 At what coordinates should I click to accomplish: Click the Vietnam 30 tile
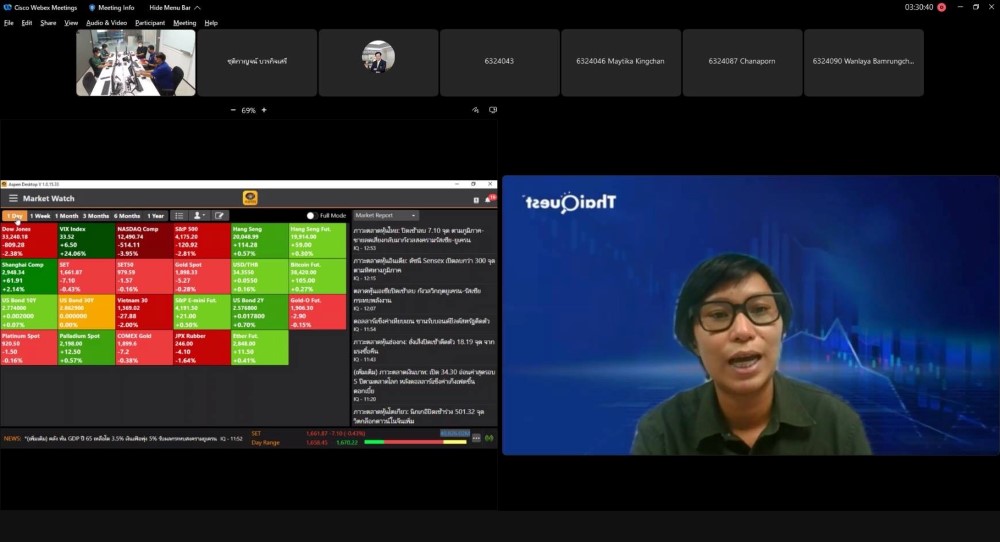144,312
